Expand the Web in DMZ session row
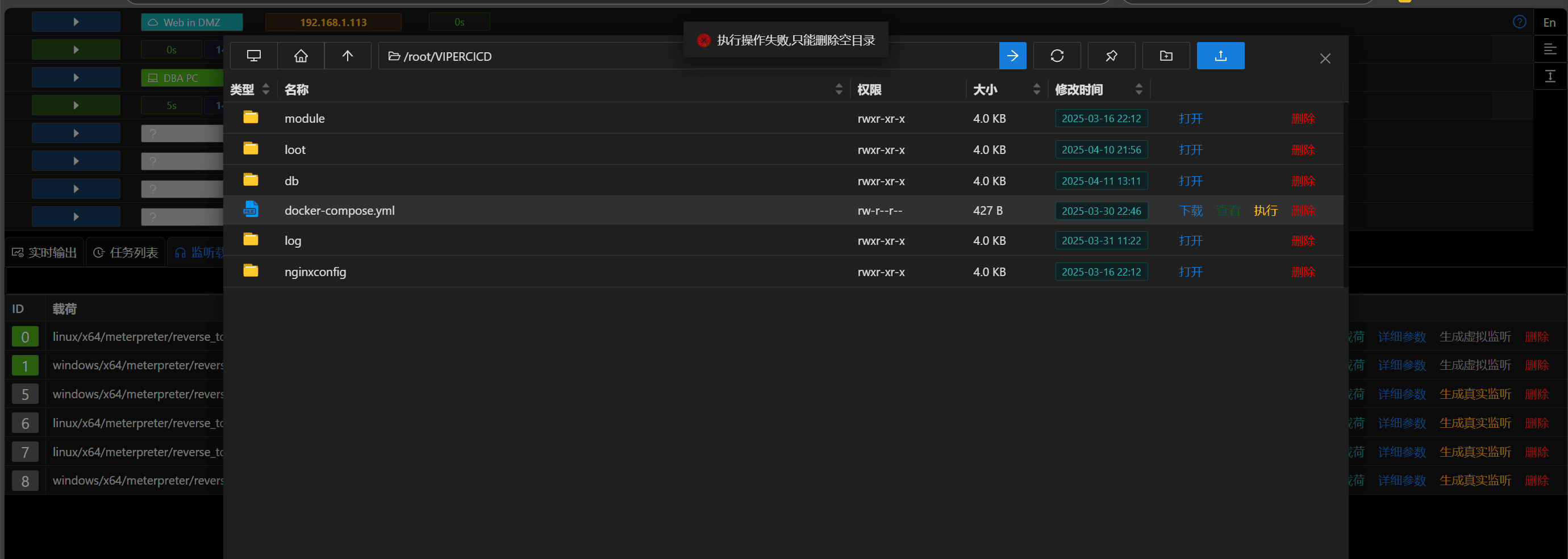Viewport: 1568px width, 559px height. pyautogui.click(x=76, y=22)
